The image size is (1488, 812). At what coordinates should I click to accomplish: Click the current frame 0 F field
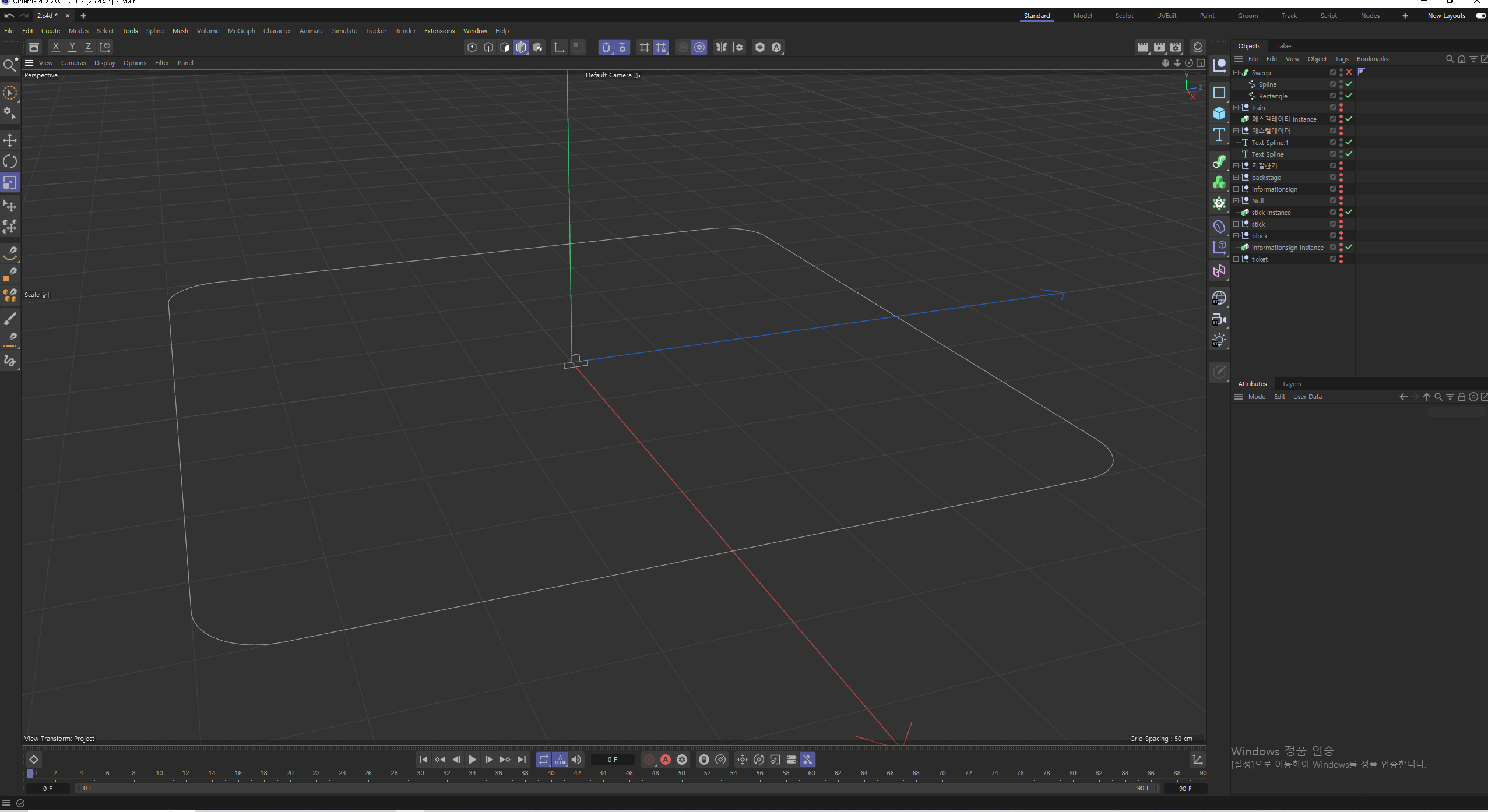pyautogui.click(x=612, y=760)
